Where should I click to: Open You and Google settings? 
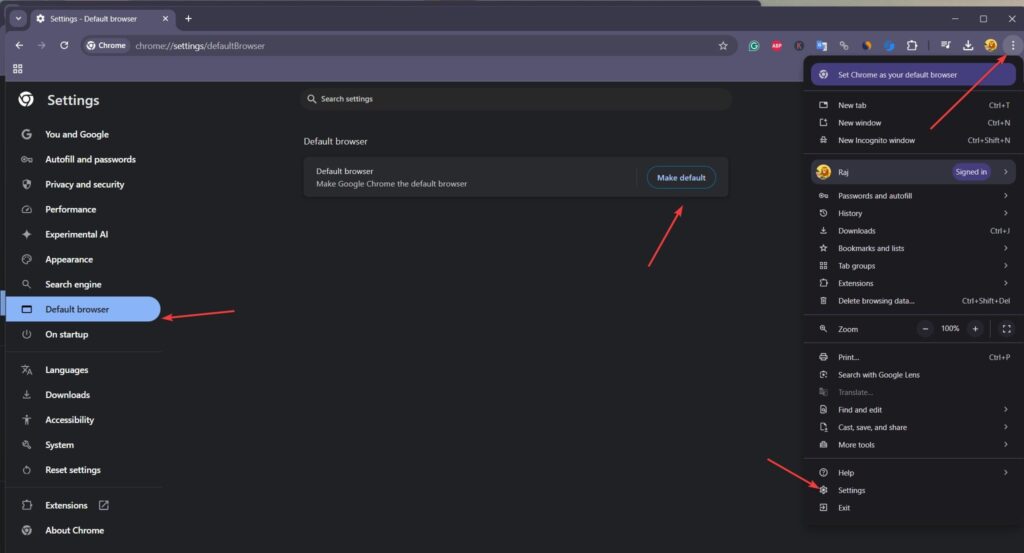coord(76,134)
